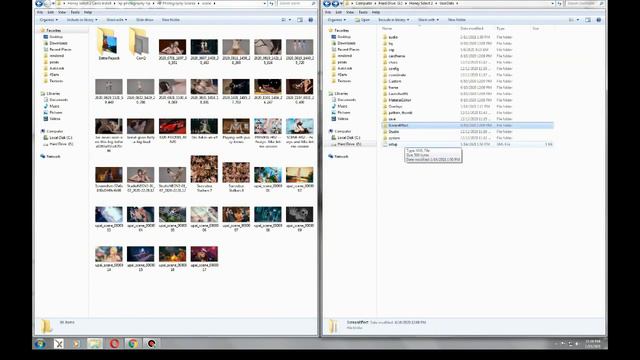Open File menu in the right window
The height and width of the screenshot is (360, 640).
coord(328,12)
